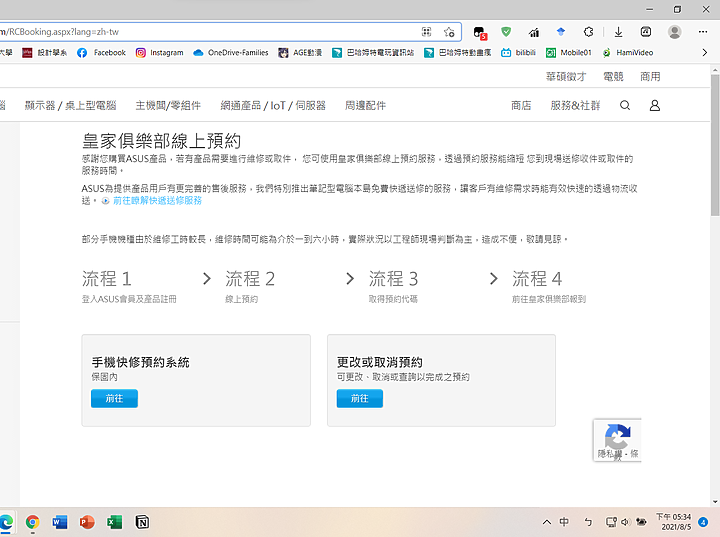
Task: Open Google Chrome from taskbar
Action: tap(32, 522)
